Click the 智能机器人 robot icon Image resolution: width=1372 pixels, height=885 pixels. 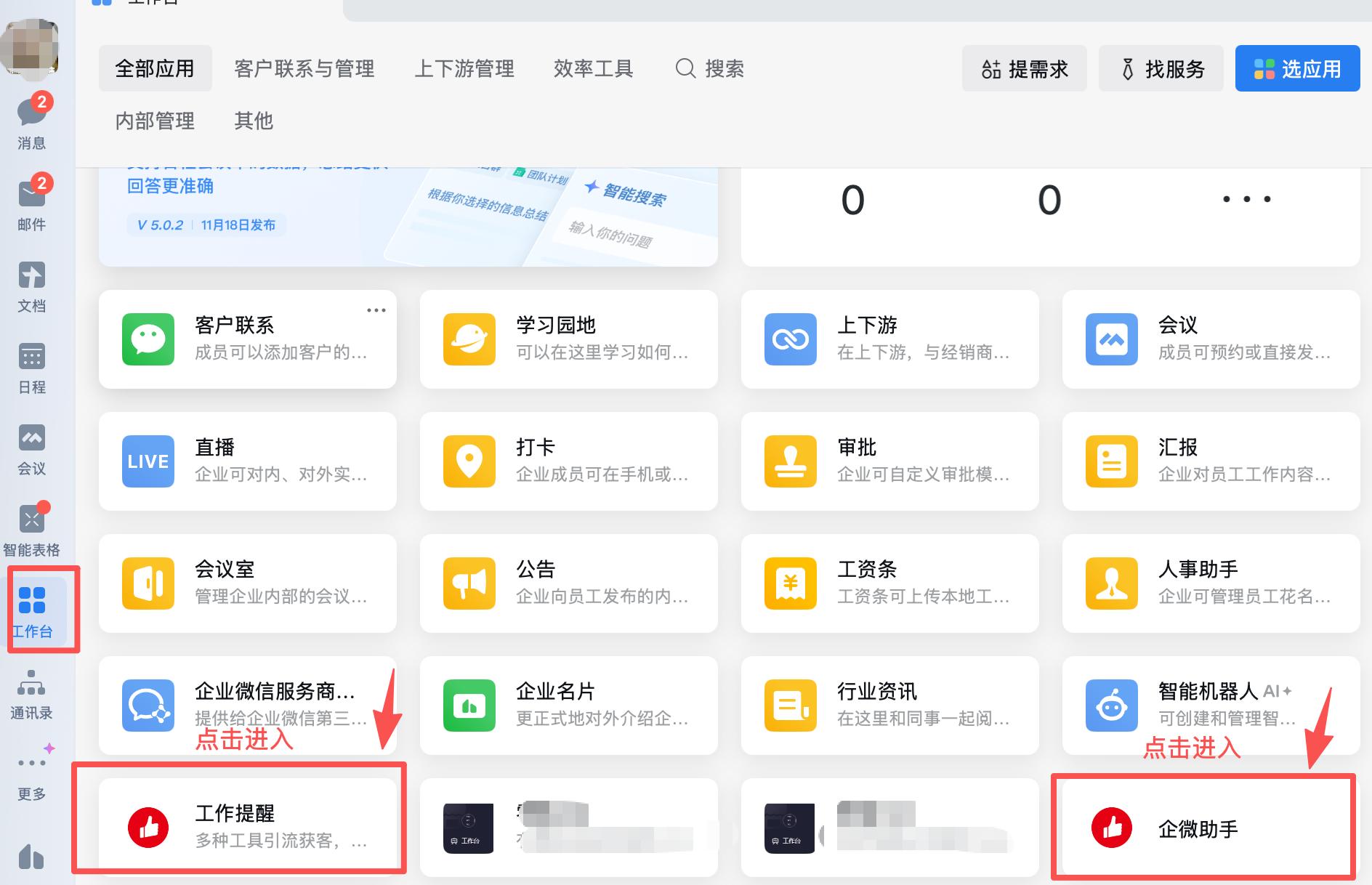(1112, 706)
